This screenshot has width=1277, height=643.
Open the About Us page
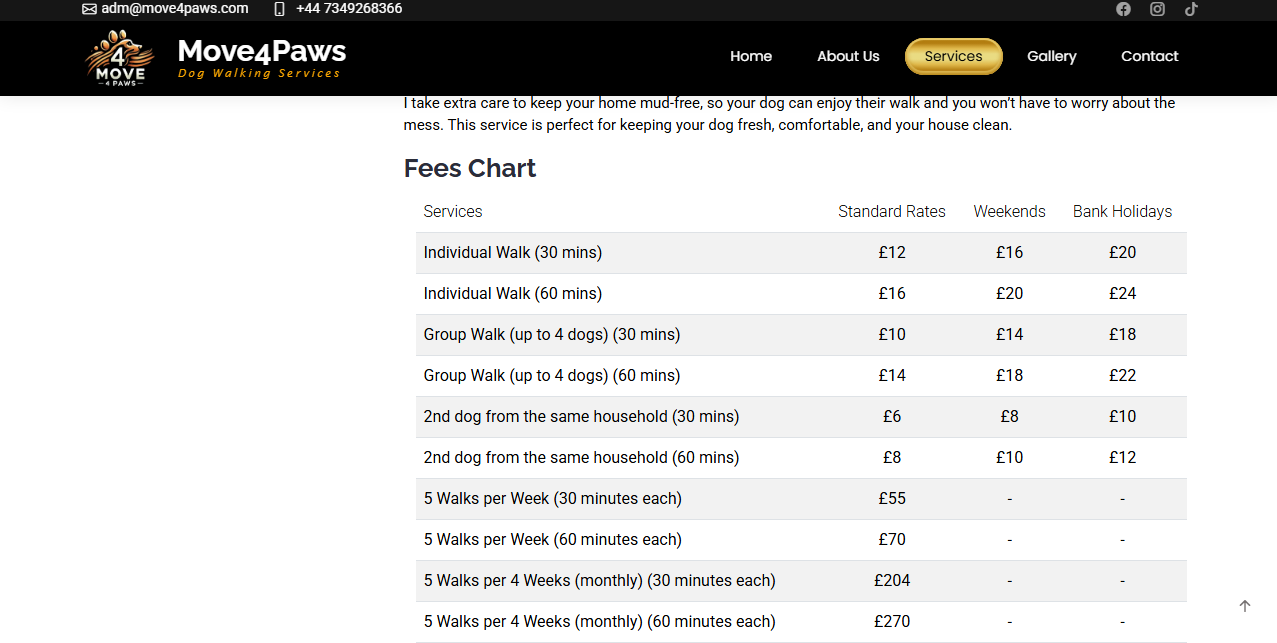click(848, 56)
